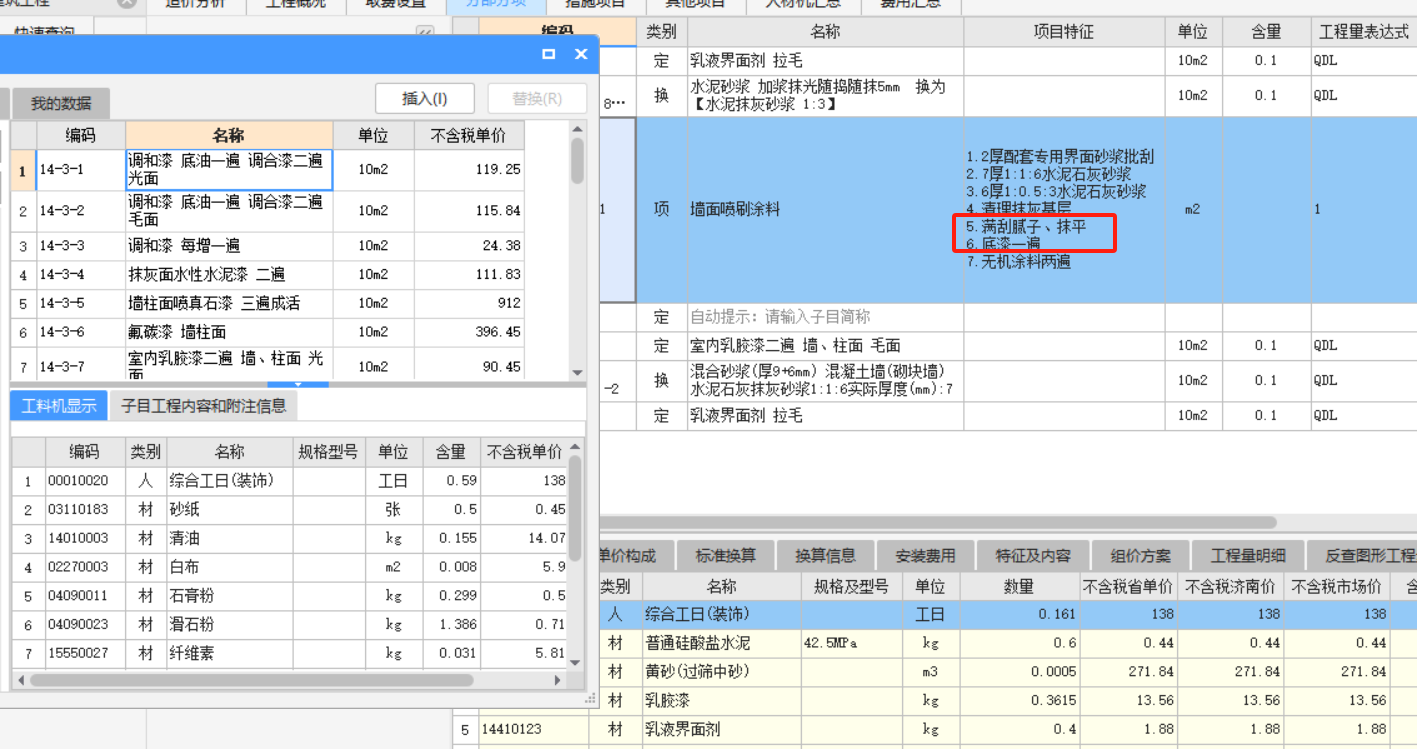Click 自动提示：请输入子目简称 input cell
The image size is (1417, 749).
tap(825, 317)
